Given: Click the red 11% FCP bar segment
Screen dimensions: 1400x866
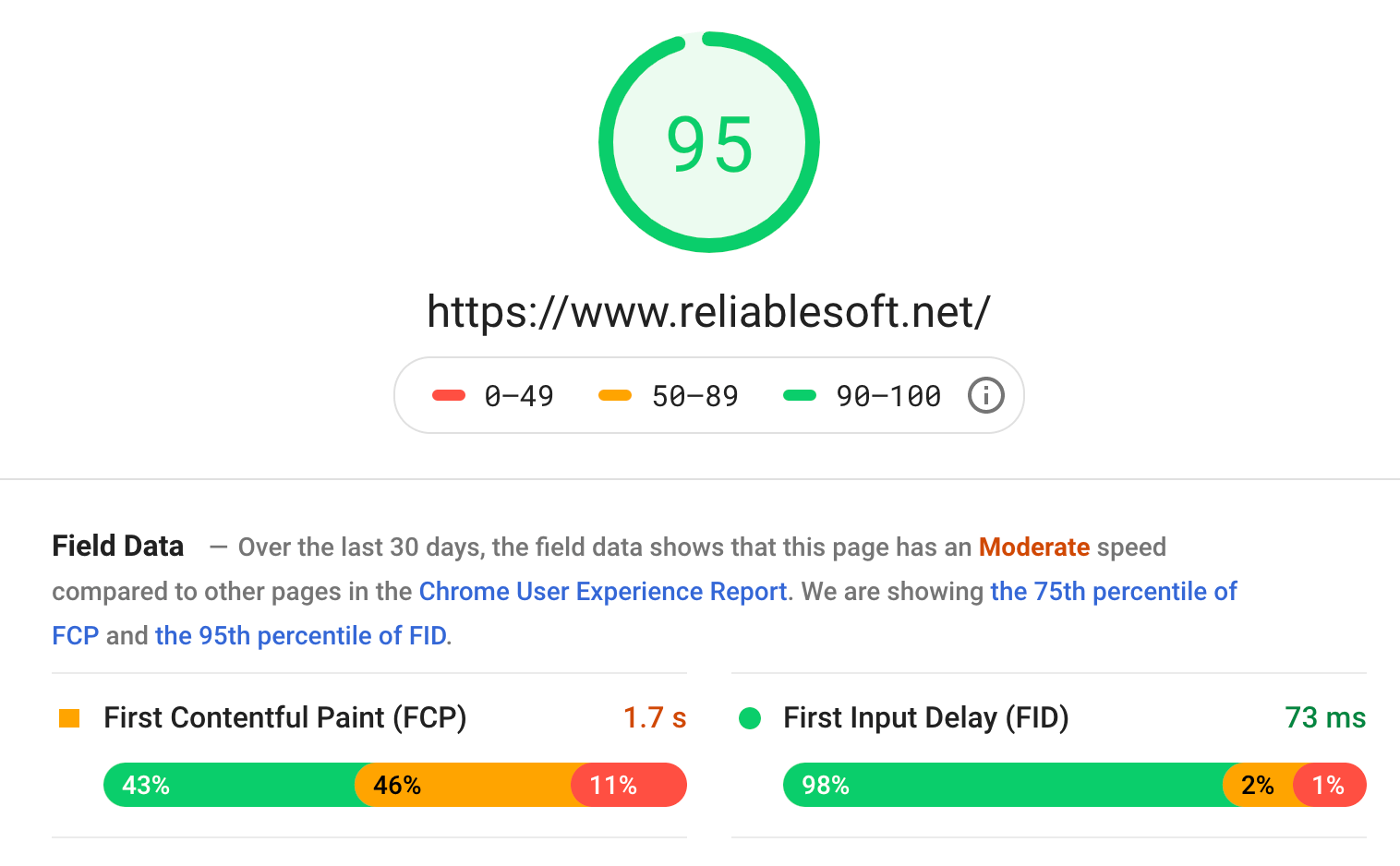Looking at the screenshot, I should (630, 785).
